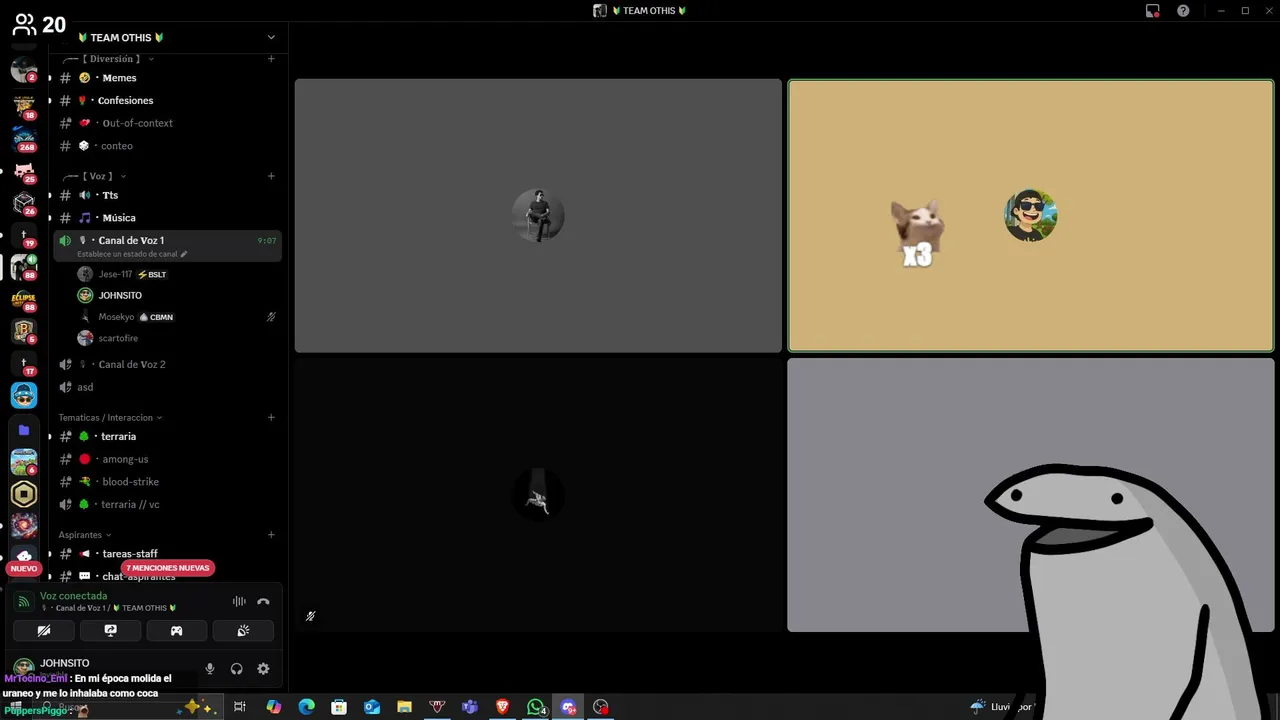
Task: Click the red NUEVO servers pill
Action: (x=24, y=568)
